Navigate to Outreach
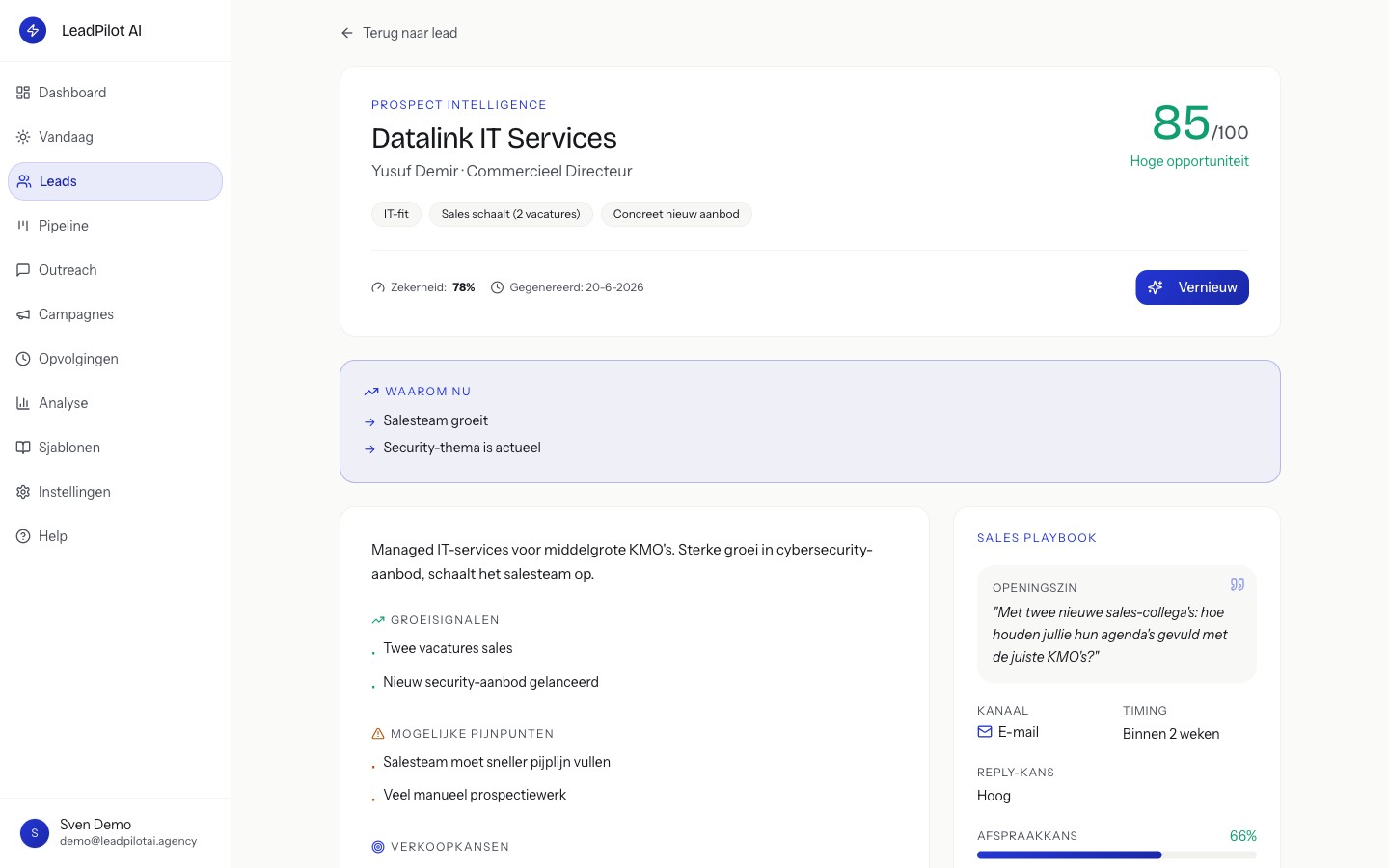 point(115,270)
